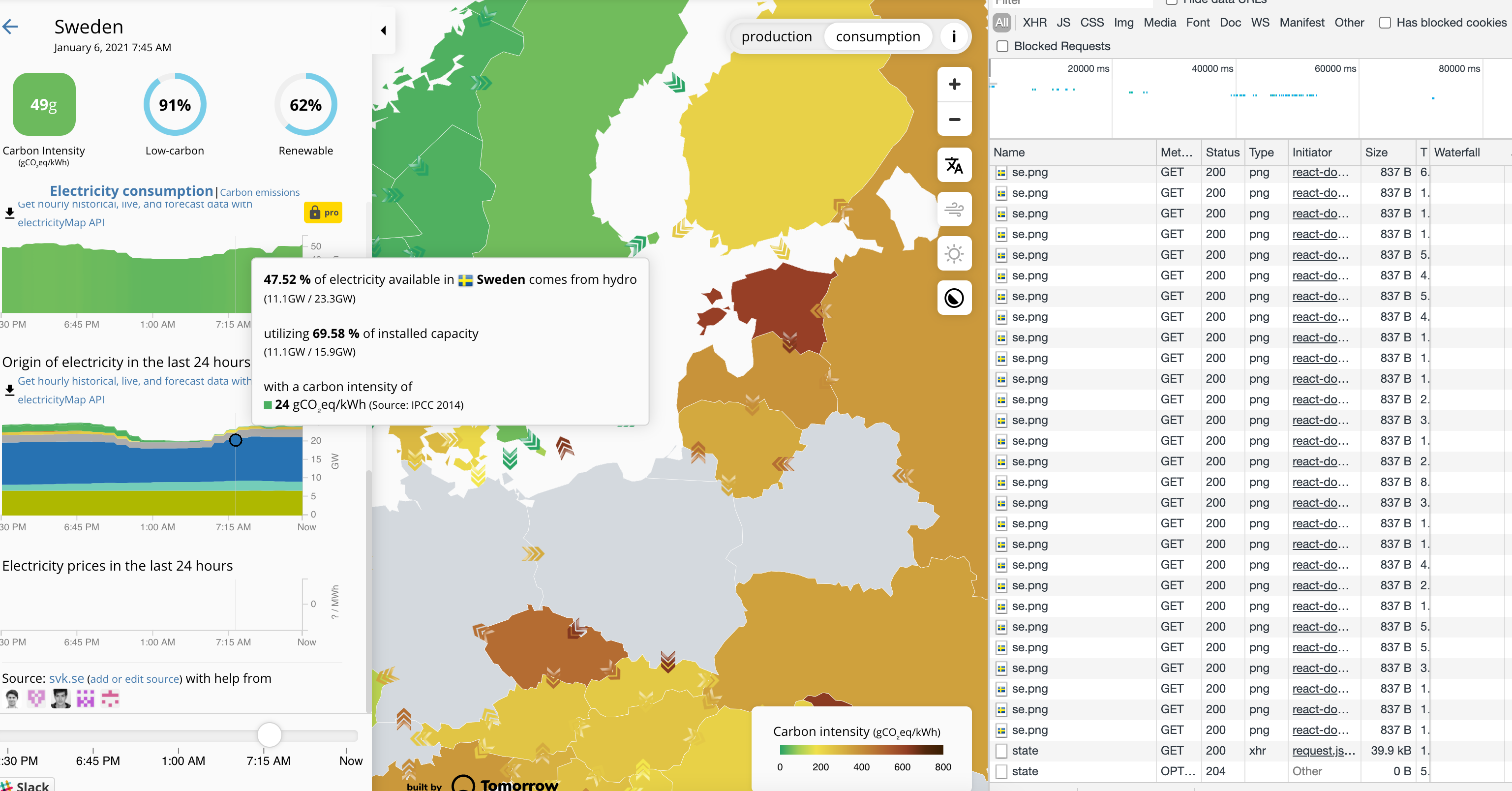Switch to the production tab

777,36
